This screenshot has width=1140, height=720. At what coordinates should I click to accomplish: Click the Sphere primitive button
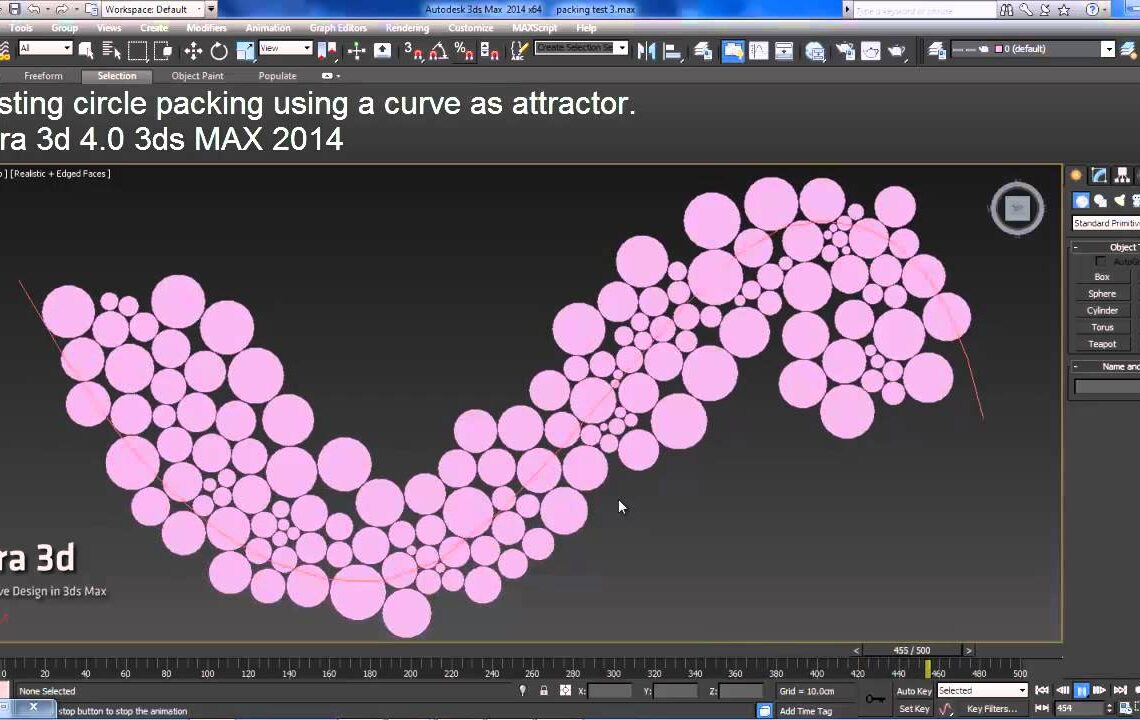pos(1102,294)
